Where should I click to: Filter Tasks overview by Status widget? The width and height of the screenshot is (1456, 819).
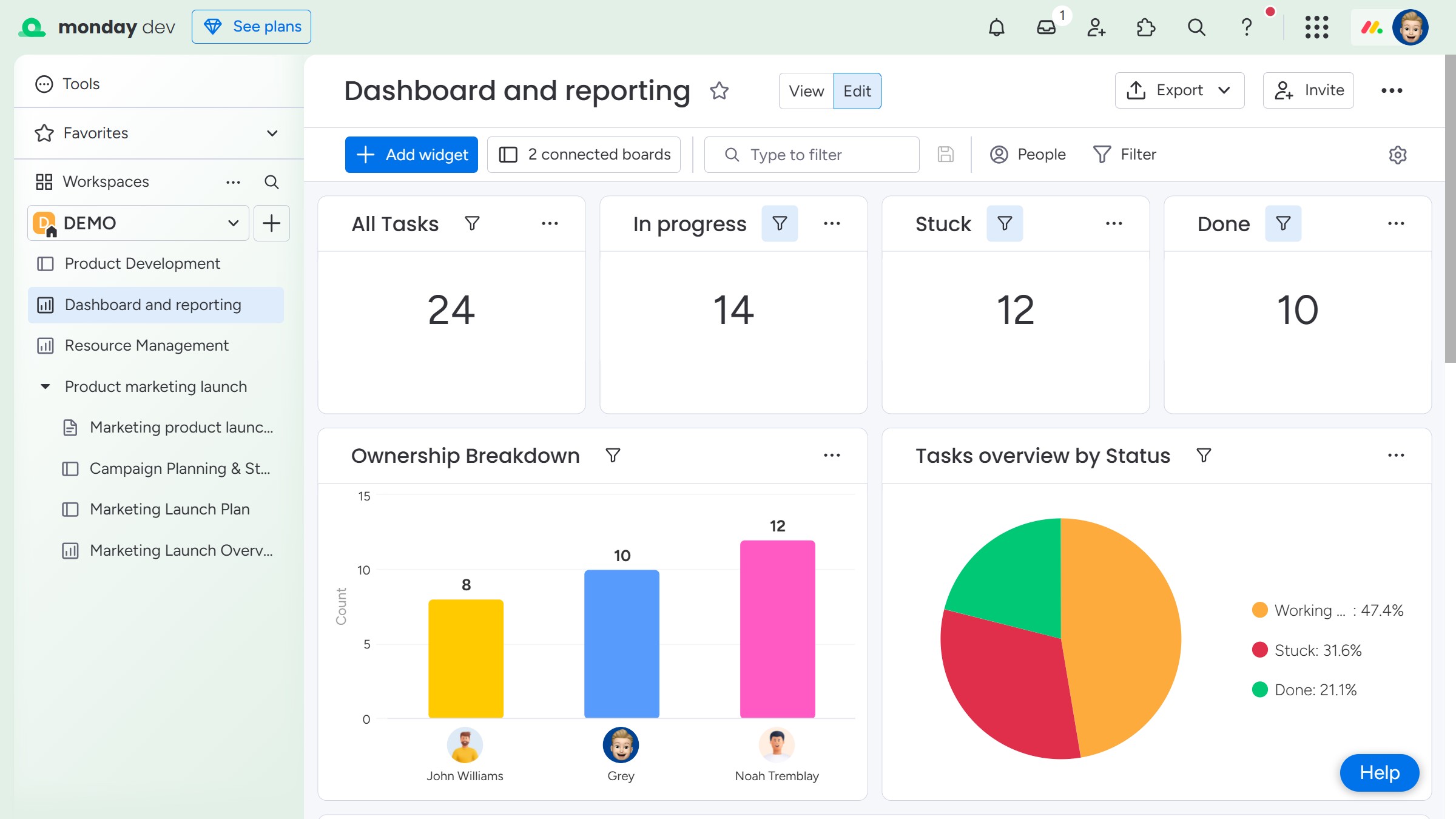coord(1204,456)
